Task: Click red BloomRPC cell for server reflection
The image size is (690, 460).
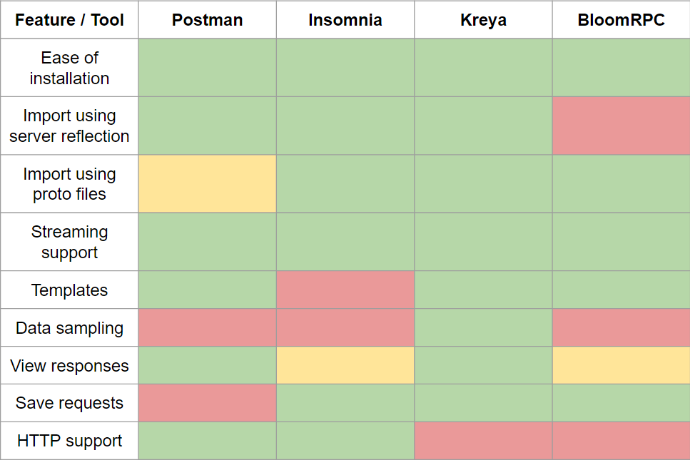Action: pos(621,126)
